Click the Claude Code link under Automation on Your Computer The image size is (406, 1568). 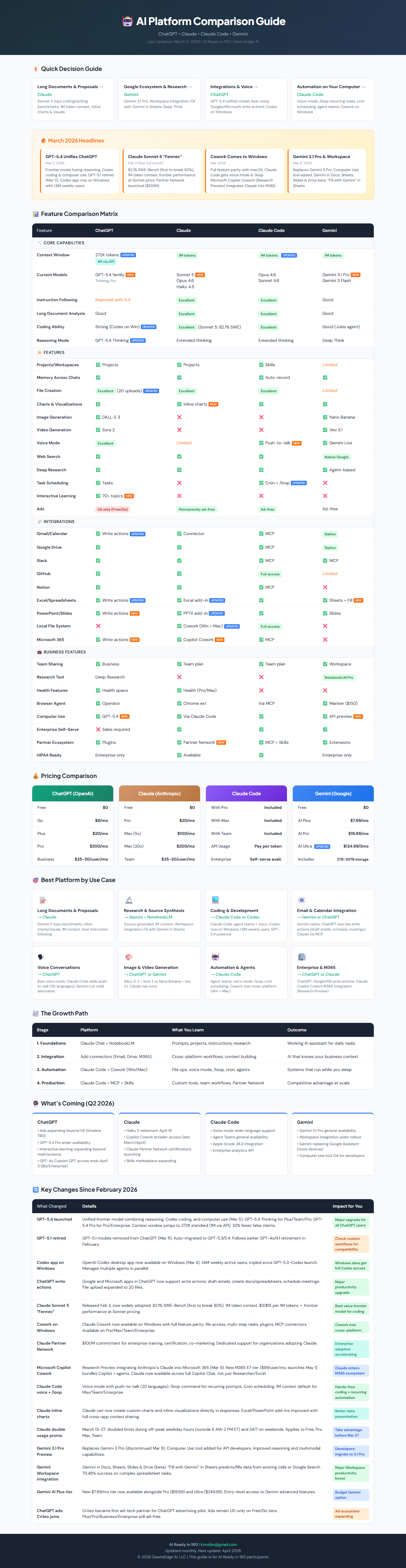click(x=310, y=94)
